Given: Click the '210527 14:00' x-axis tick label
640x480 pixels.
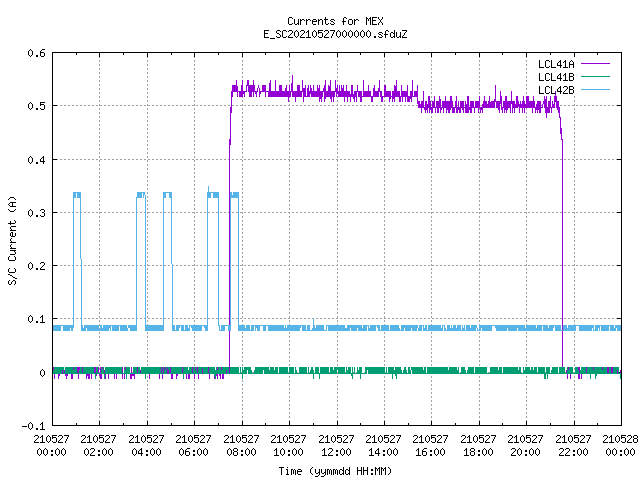Looking at the screenshot, I should [383, 445].
